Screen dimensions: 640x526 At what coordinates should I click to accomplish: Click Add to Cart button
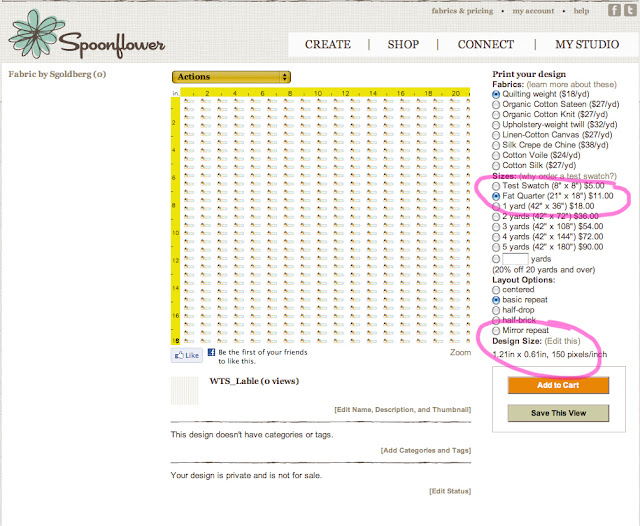(x=558, y=385)
